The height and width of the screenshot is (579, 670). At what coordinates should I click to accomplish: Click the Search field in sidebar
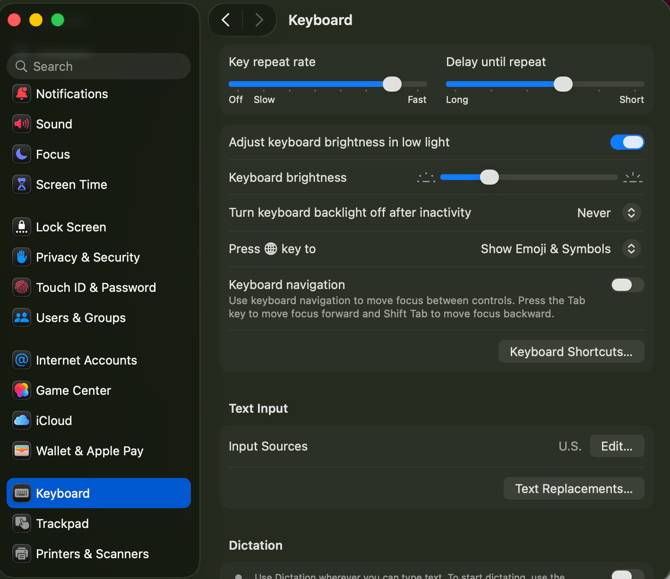coord(99,66)
